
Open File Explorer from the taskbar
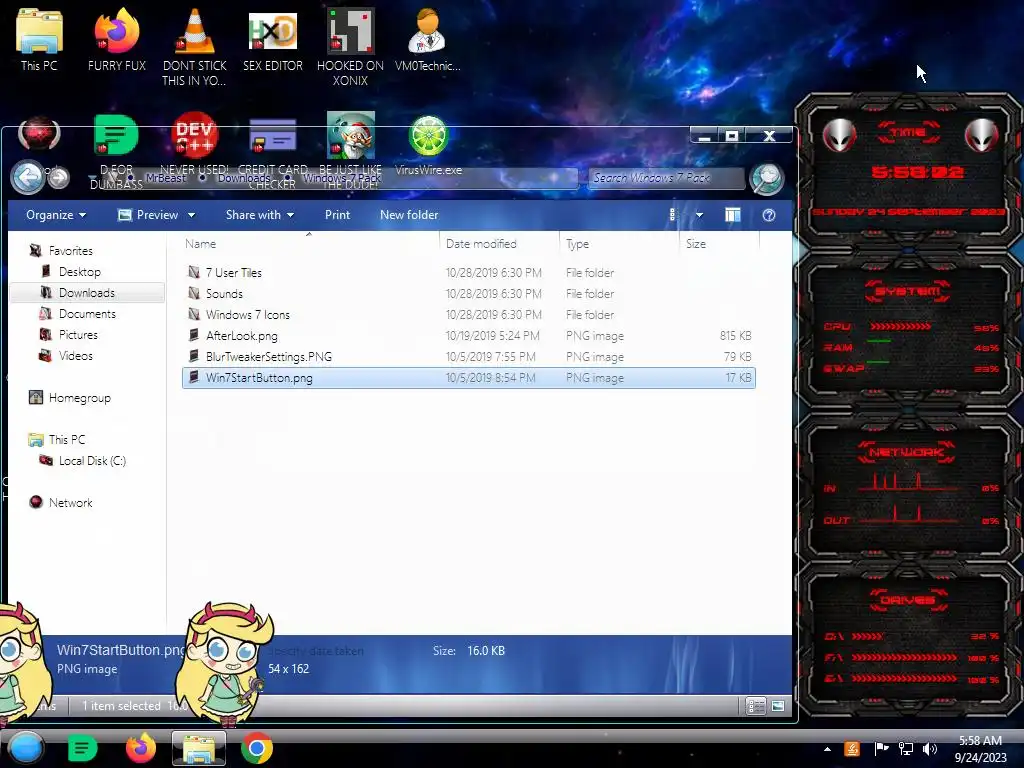coord(199,748)
